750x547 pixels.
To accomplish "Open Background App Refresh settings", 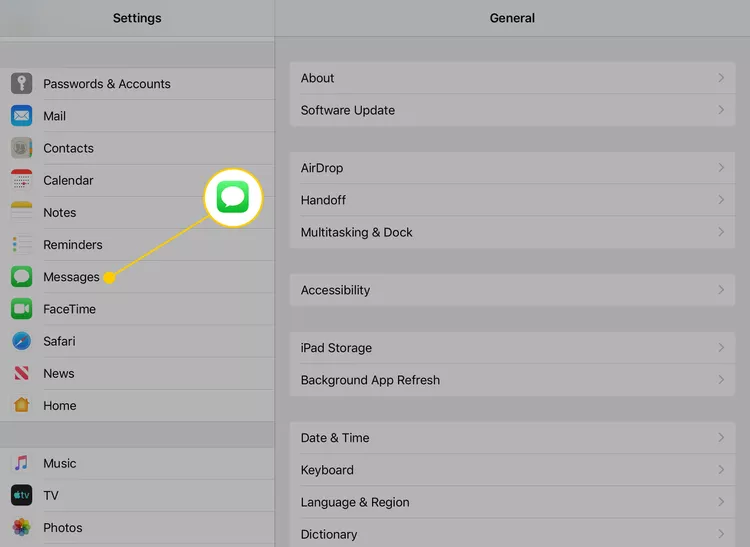I will [512, 380].
